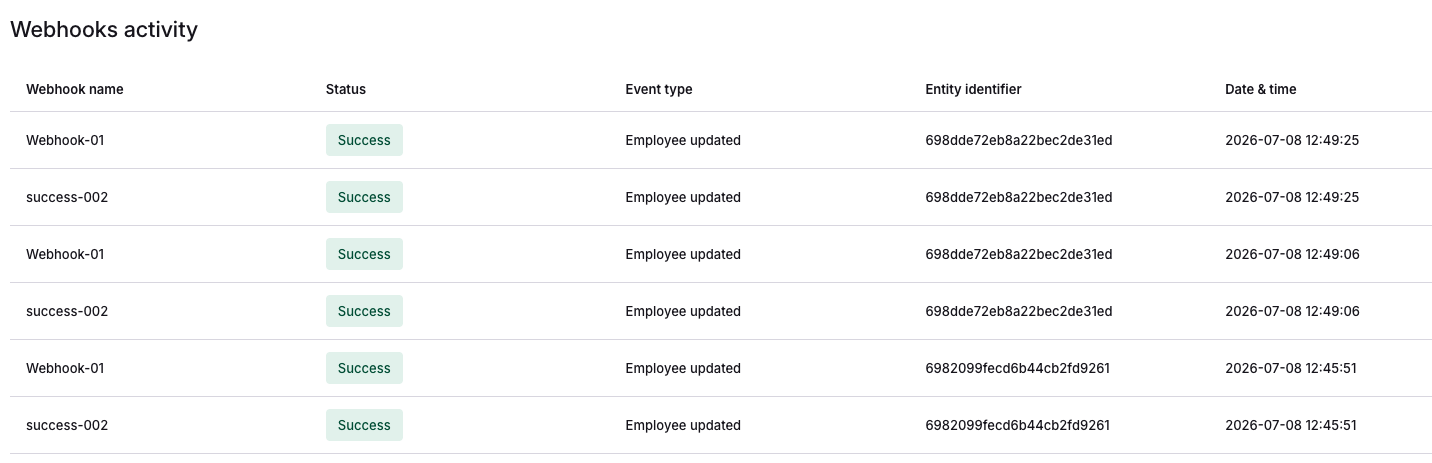Open the Webhook-01 name logged at 12:49:25

click(65, 140)
